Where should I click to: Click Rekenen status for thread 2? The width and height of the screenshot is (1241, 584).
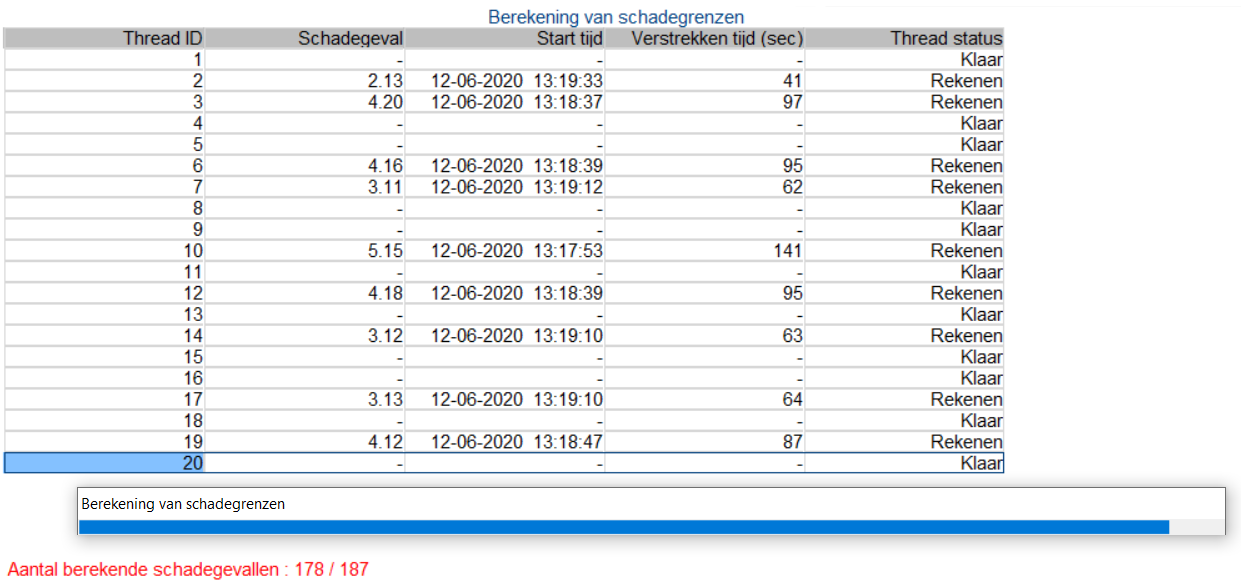904,81
